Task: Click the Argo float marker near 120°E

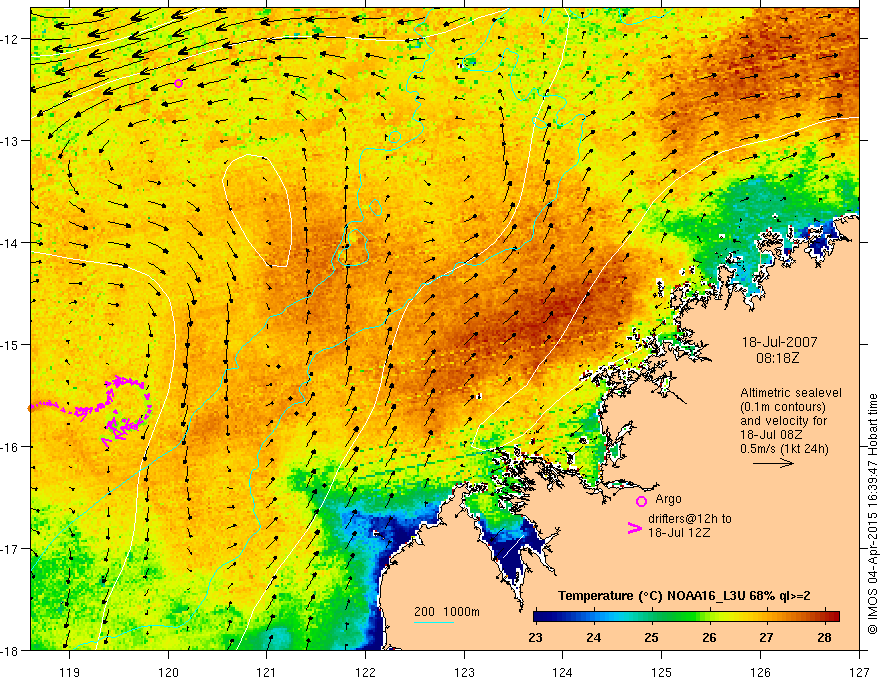Action: click(178, 84)
